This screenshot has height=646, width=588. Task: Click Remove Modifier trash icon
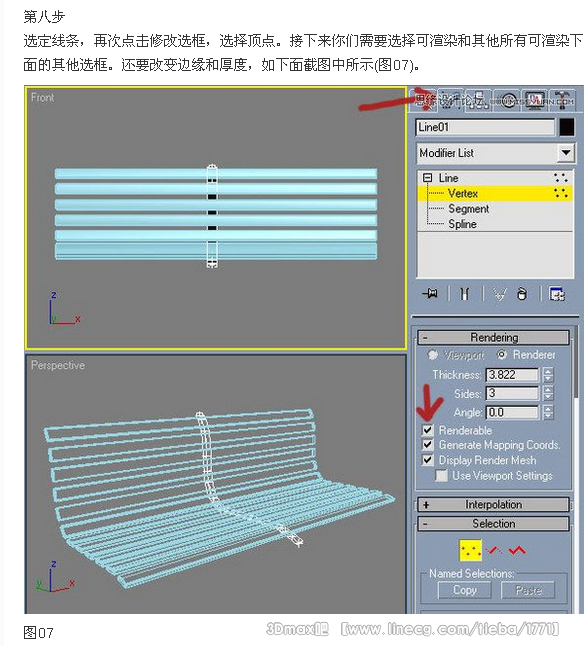pyautogui.click(x=522, y=294)
